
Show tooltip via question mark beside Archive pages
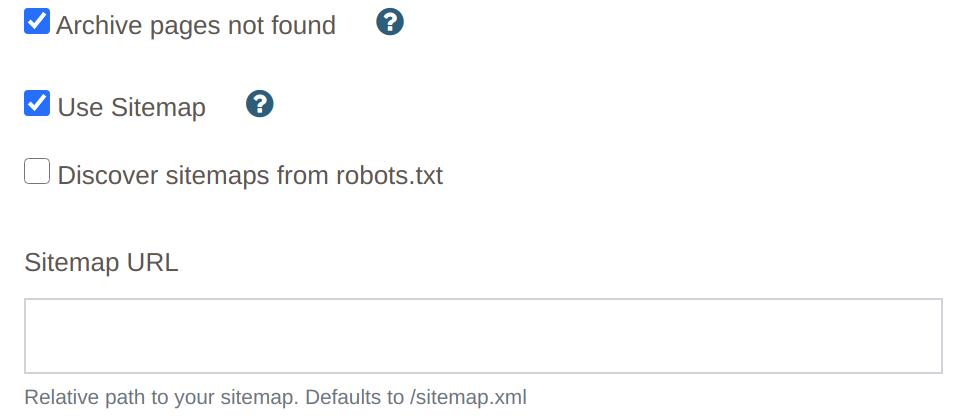coord(390,22)
